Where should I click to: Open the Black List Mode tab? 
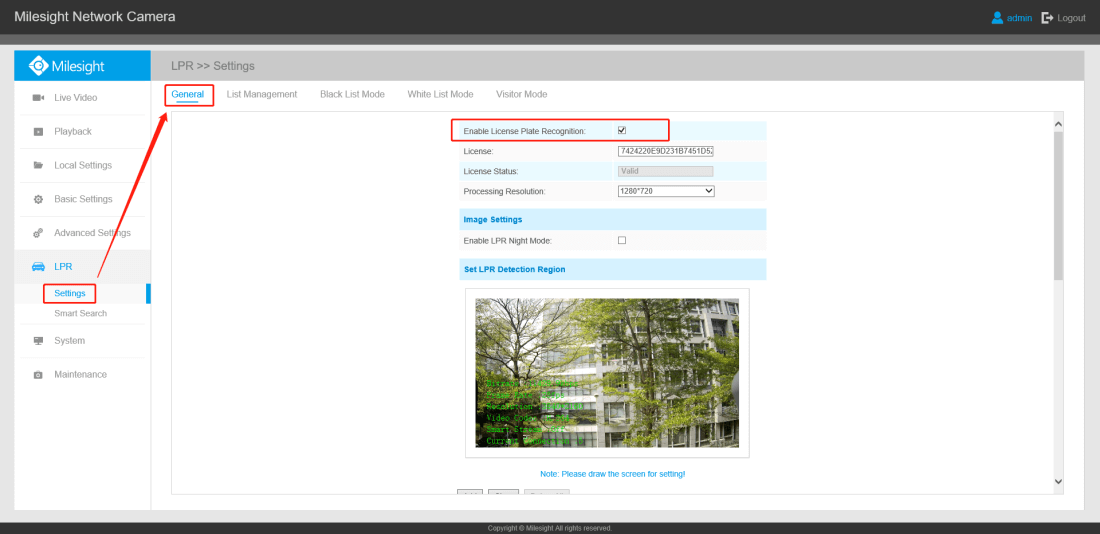[352, 94]
